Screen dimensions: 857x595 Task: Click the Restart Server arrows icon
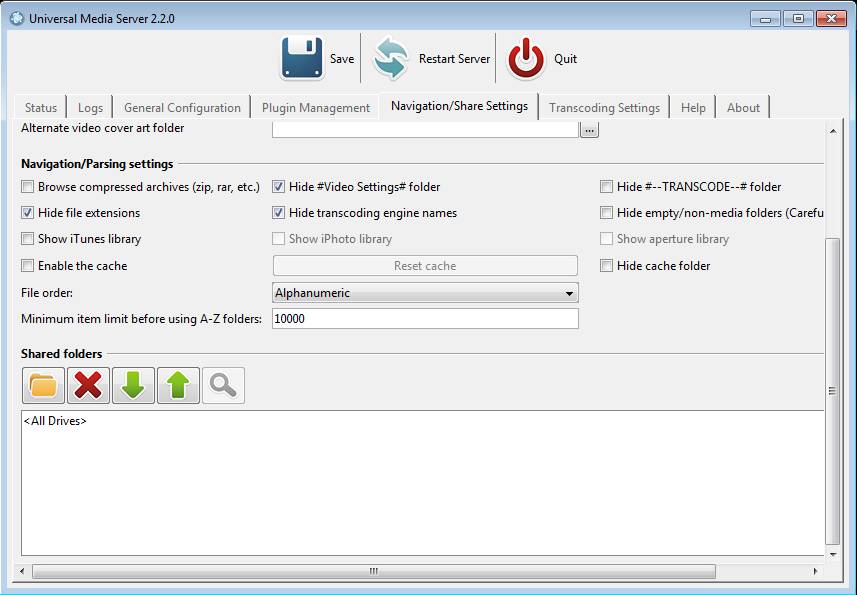390,58
